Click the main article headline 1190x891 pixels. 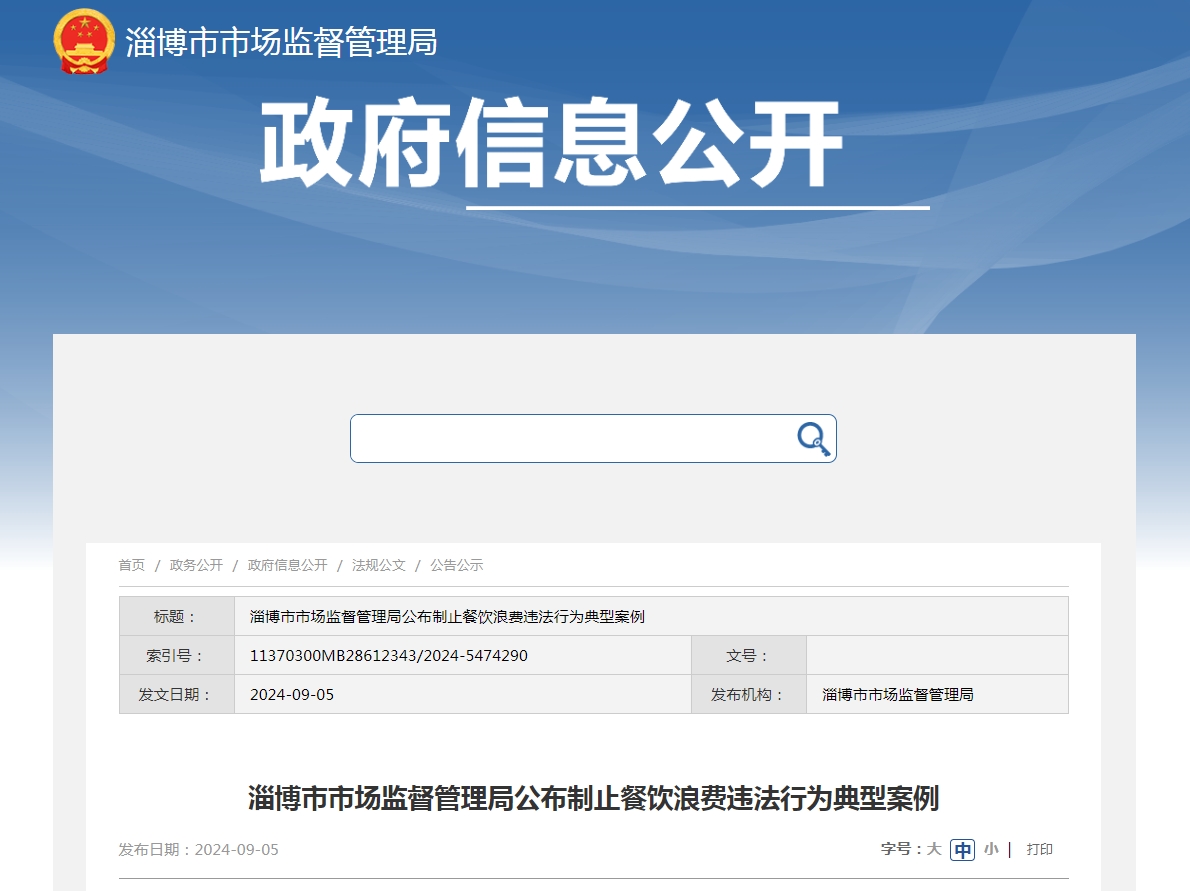[593, 798]
